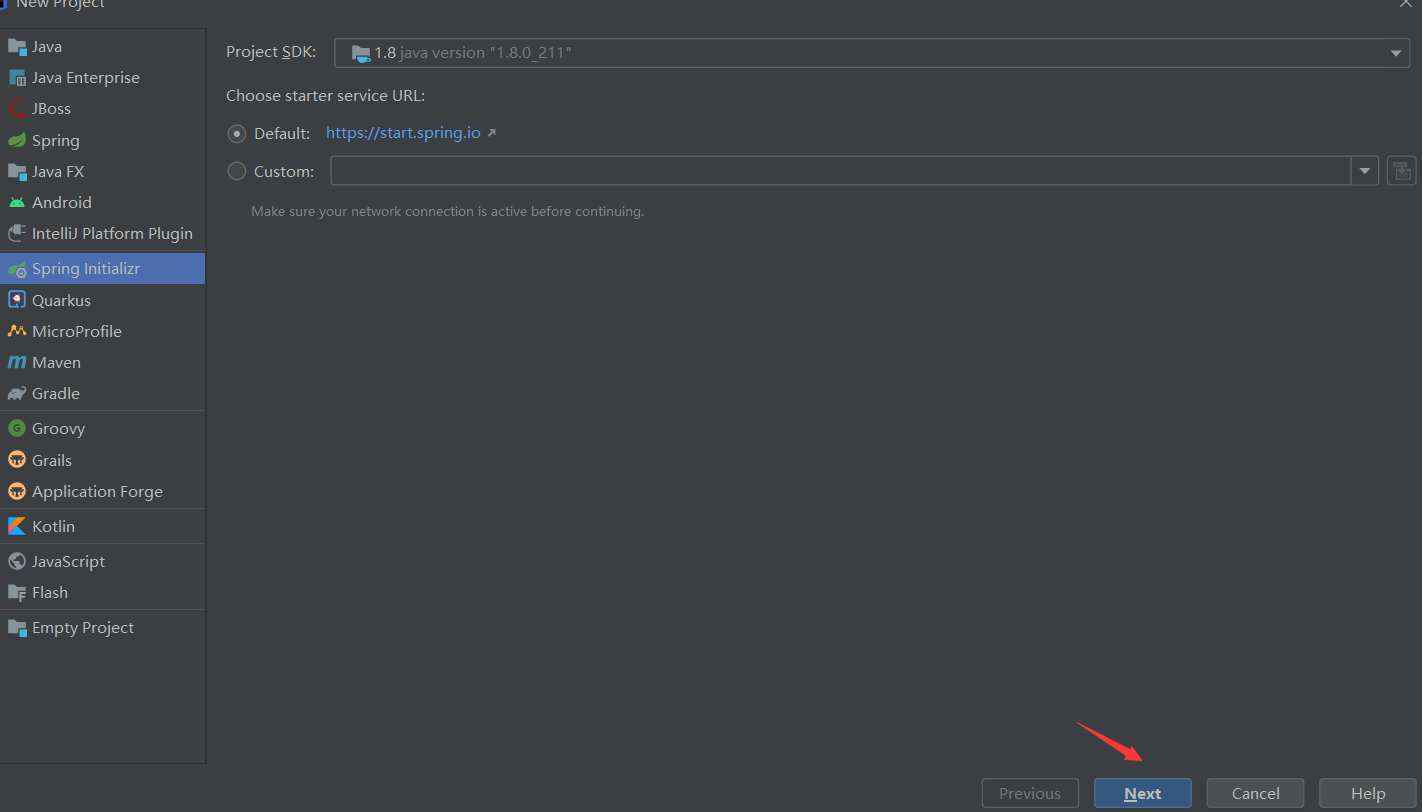The height and width of the screenshot is (812, 1422).
Task: Click the Help button
Action: (x=1368, y=793)
